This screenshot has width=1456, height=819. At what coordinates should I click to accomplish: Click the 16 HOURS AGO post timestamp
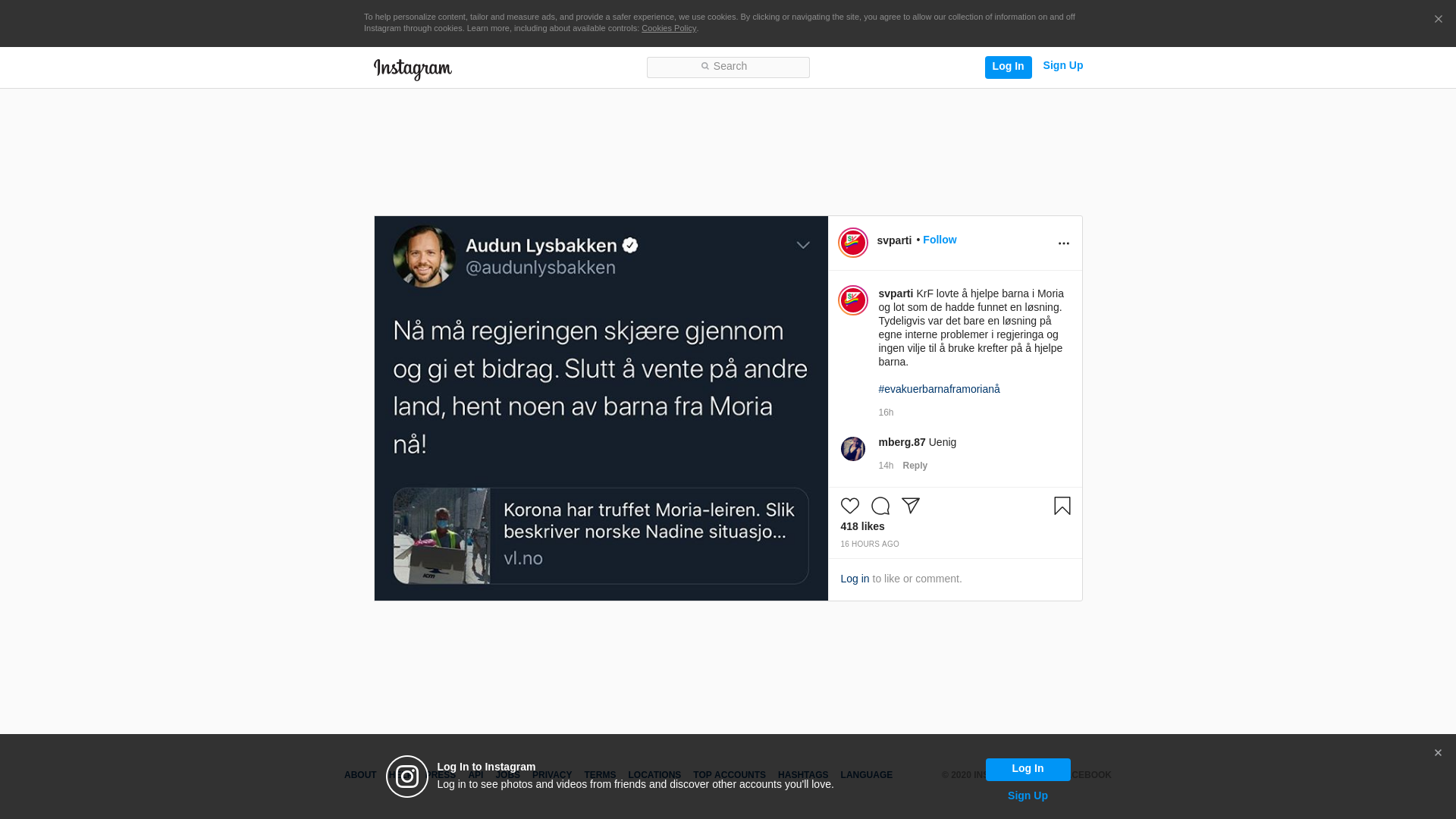870,544
